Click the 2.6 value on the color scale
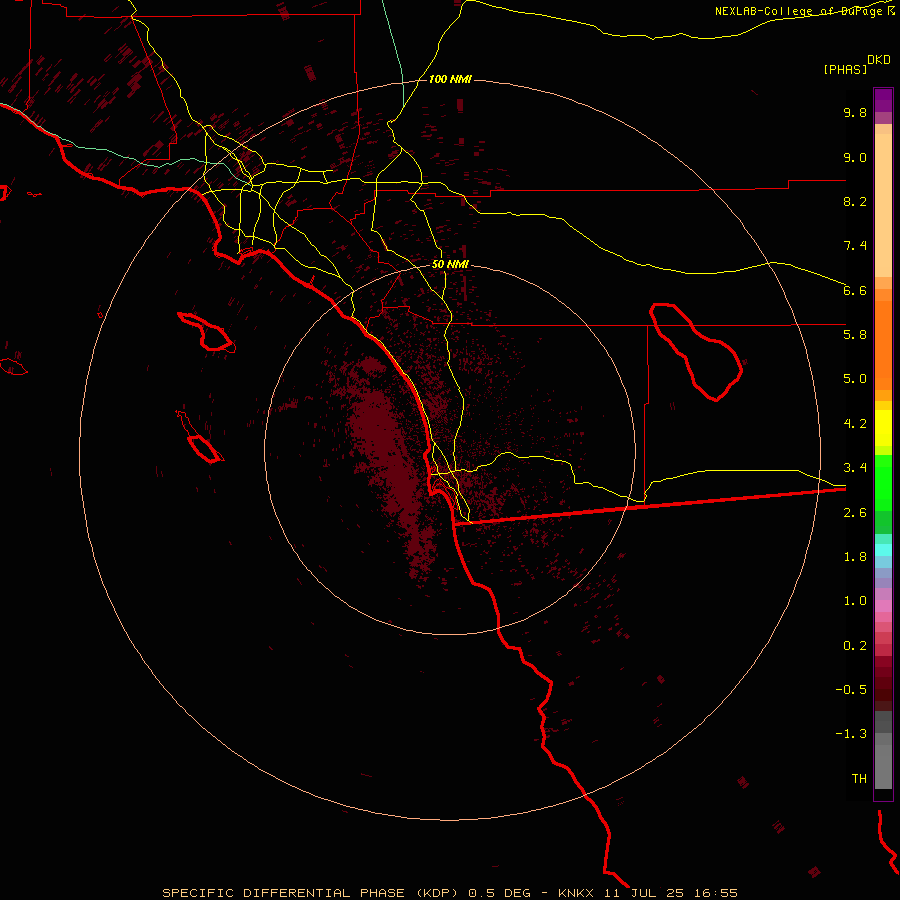 [x=855, y=513]
